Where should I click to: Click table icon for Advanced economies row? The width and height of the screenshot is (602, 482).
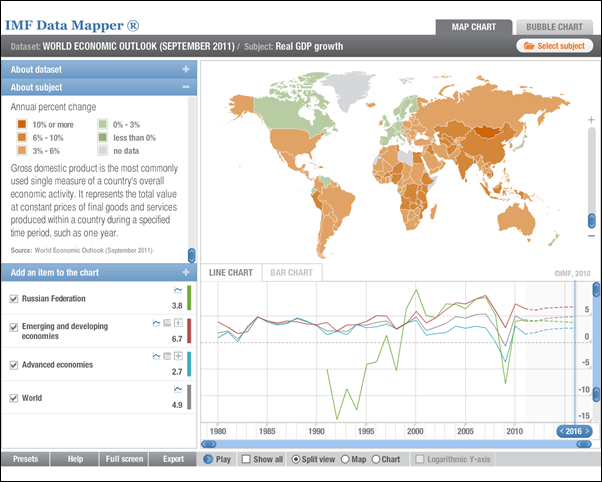(x=167, y=356)
